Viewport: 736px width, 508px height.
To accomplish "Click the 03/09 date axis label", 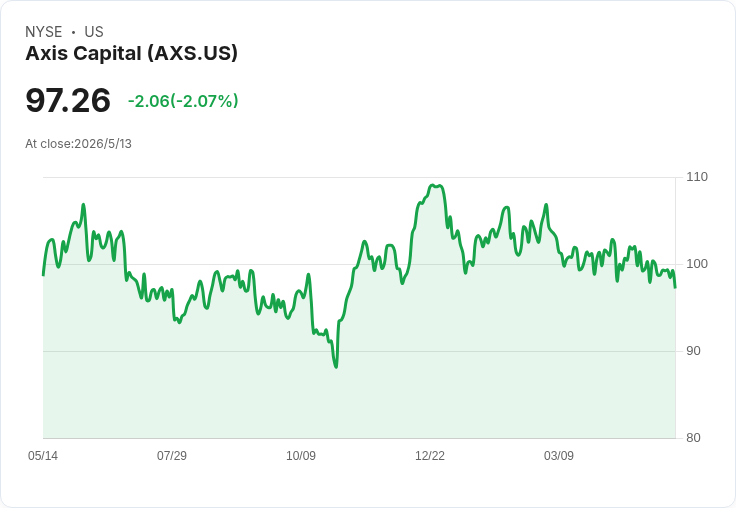I will pos(559,455).
